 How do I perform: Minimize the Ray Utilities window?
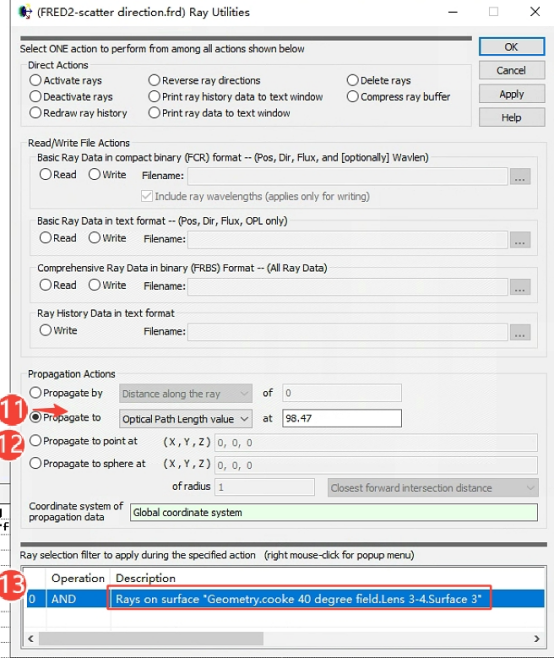tap(453, 12)
